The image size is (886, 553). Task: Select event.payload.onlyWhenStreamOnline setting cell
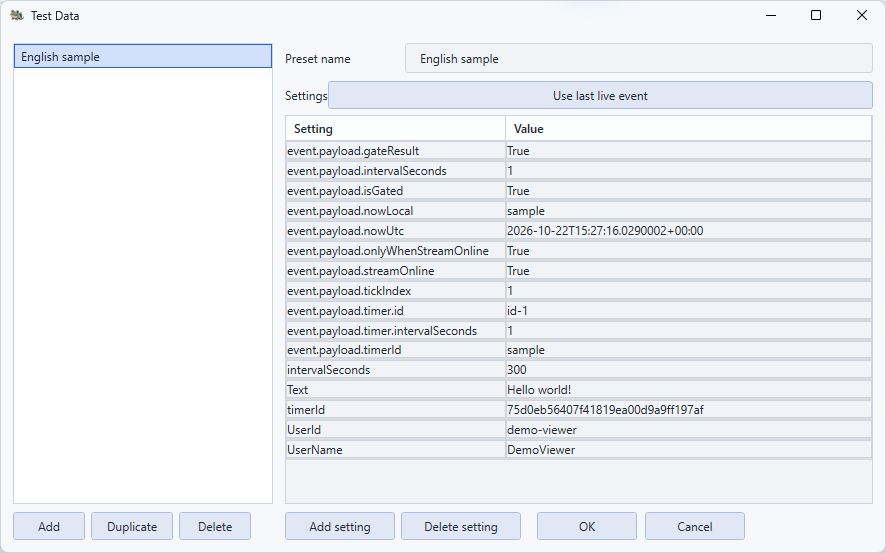point(396,251)
